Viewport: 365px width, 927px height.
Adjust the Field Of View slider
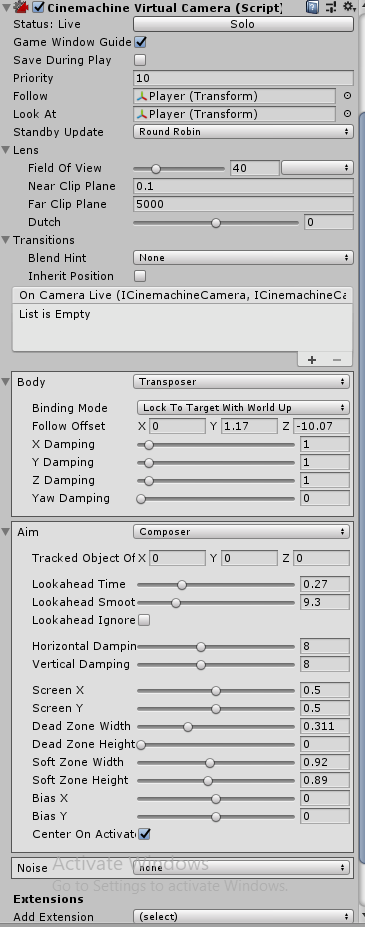[x=179, y=168]
